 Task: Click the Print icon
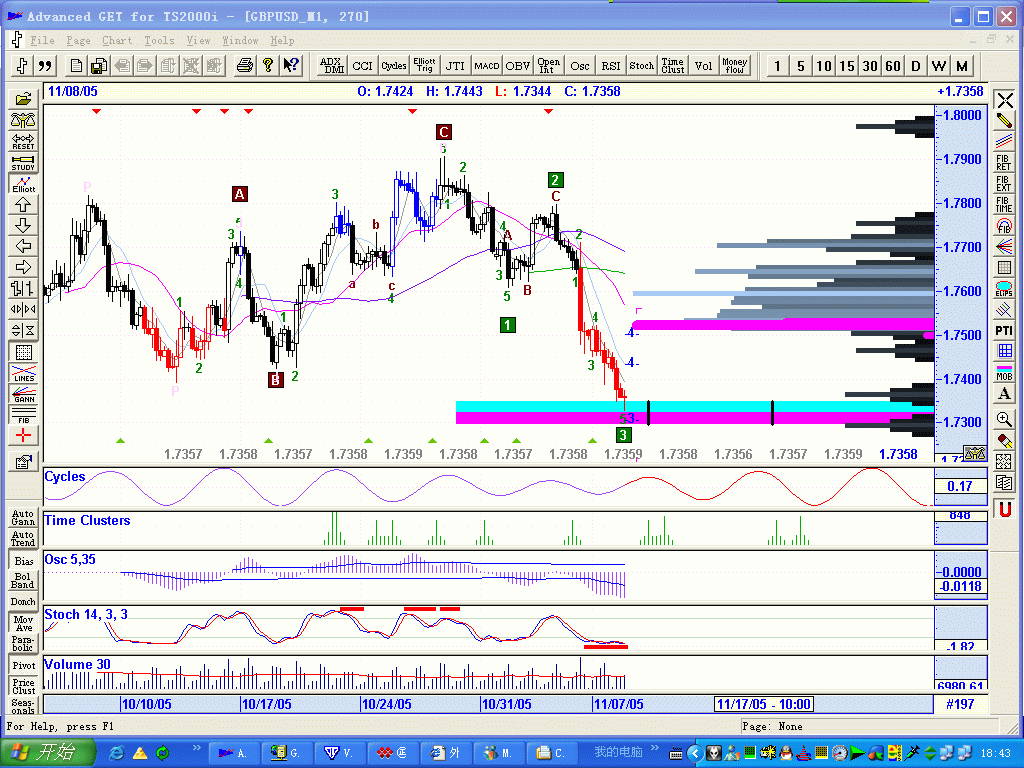point(245,65)
